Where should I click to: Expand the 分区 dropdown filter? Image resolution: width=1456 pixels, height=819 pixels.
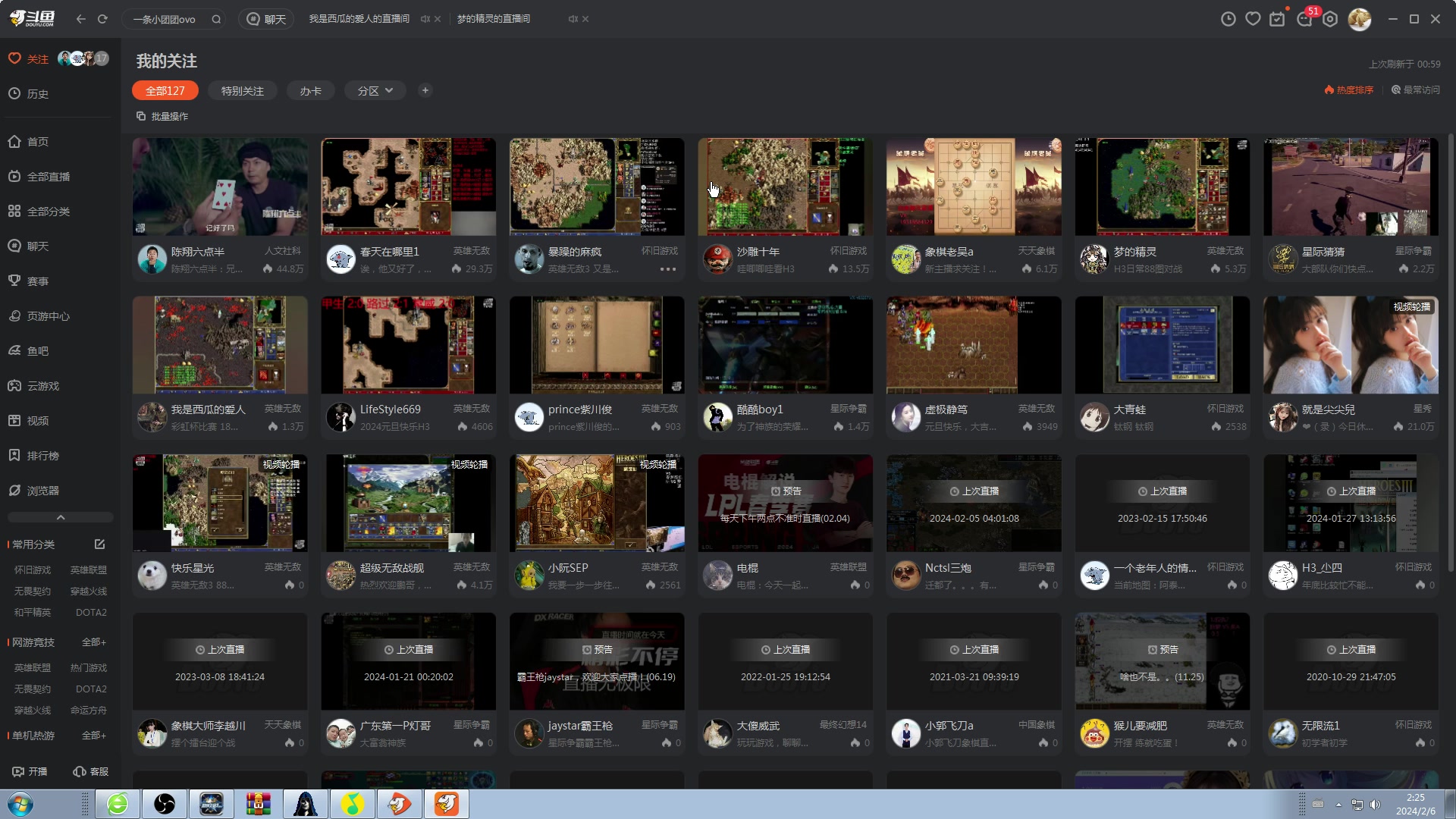375,91
